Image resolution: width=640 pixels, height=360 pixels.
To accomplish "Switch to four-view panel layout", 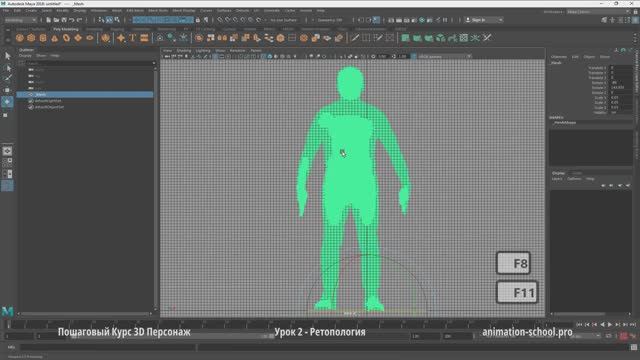I will [x=7, y=162].
